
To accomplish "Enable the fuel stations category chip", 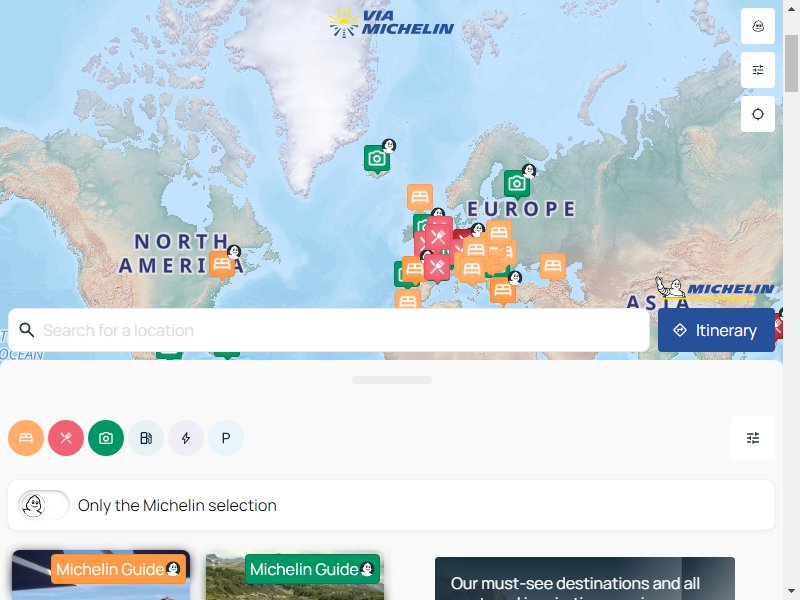I will tap(146, 438).
